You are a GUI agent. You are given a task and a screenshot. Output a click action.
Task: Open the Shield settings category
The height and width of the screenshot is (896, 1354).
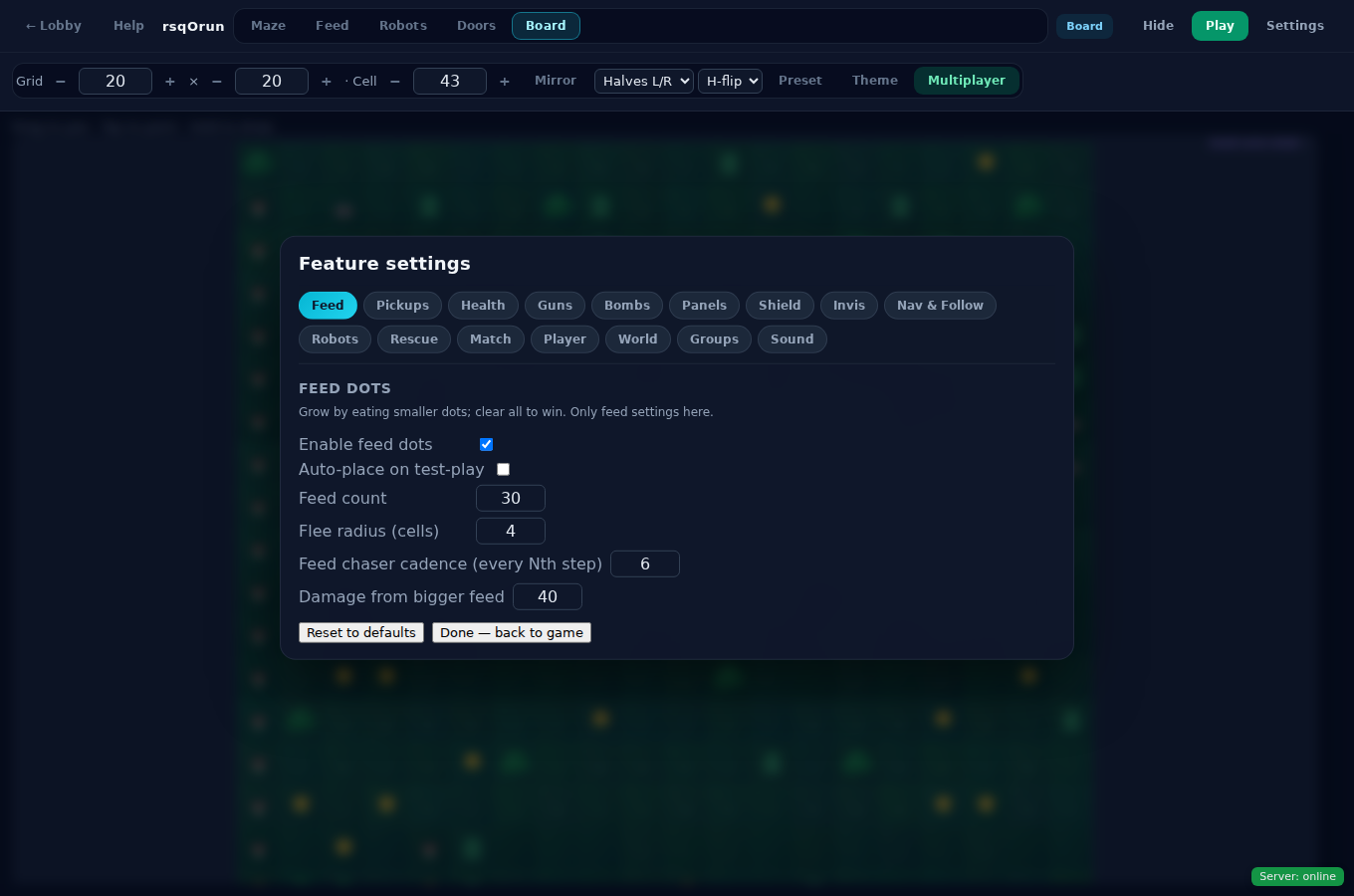780,306
